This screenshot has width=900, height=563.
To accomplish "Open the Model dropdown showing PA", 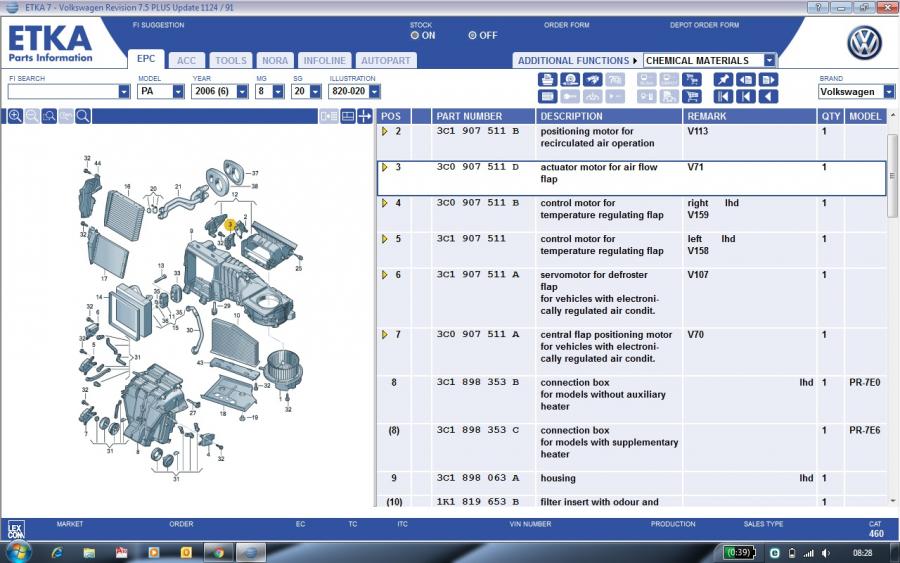I will tap(178, 92).
